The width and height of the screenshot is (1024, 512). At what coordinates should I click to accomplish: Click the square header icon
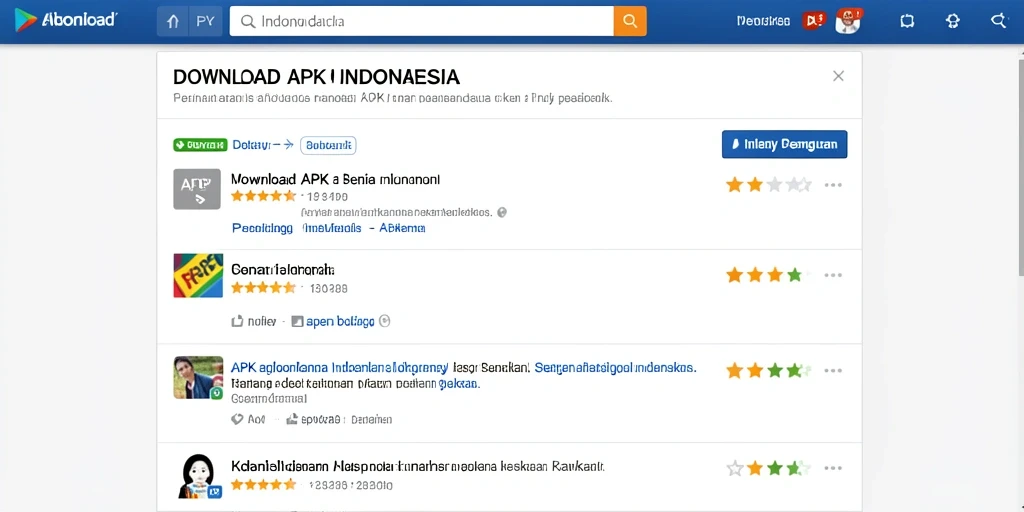click(907, 22)
